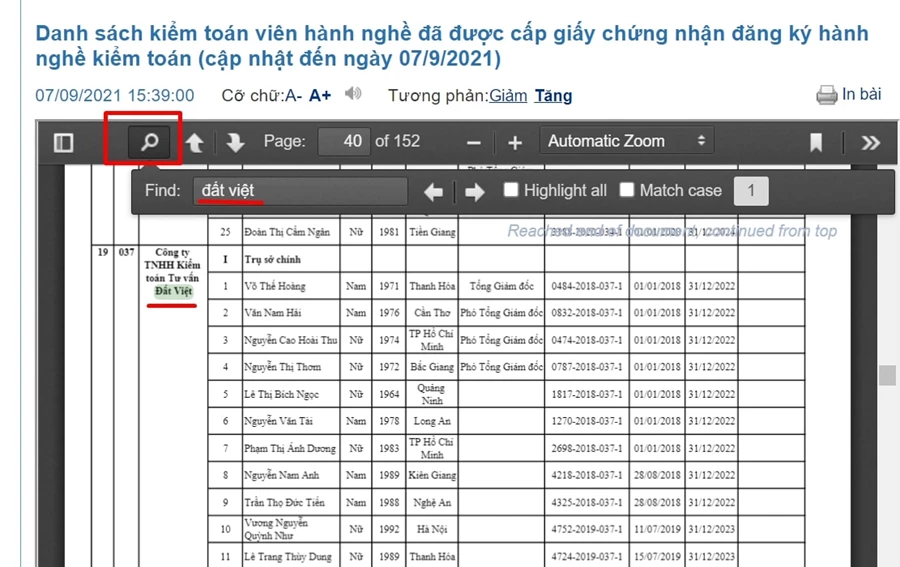Click the Find field containing đất việt
Viewport: 900px width, 567px height.
[x=301, y=191]
